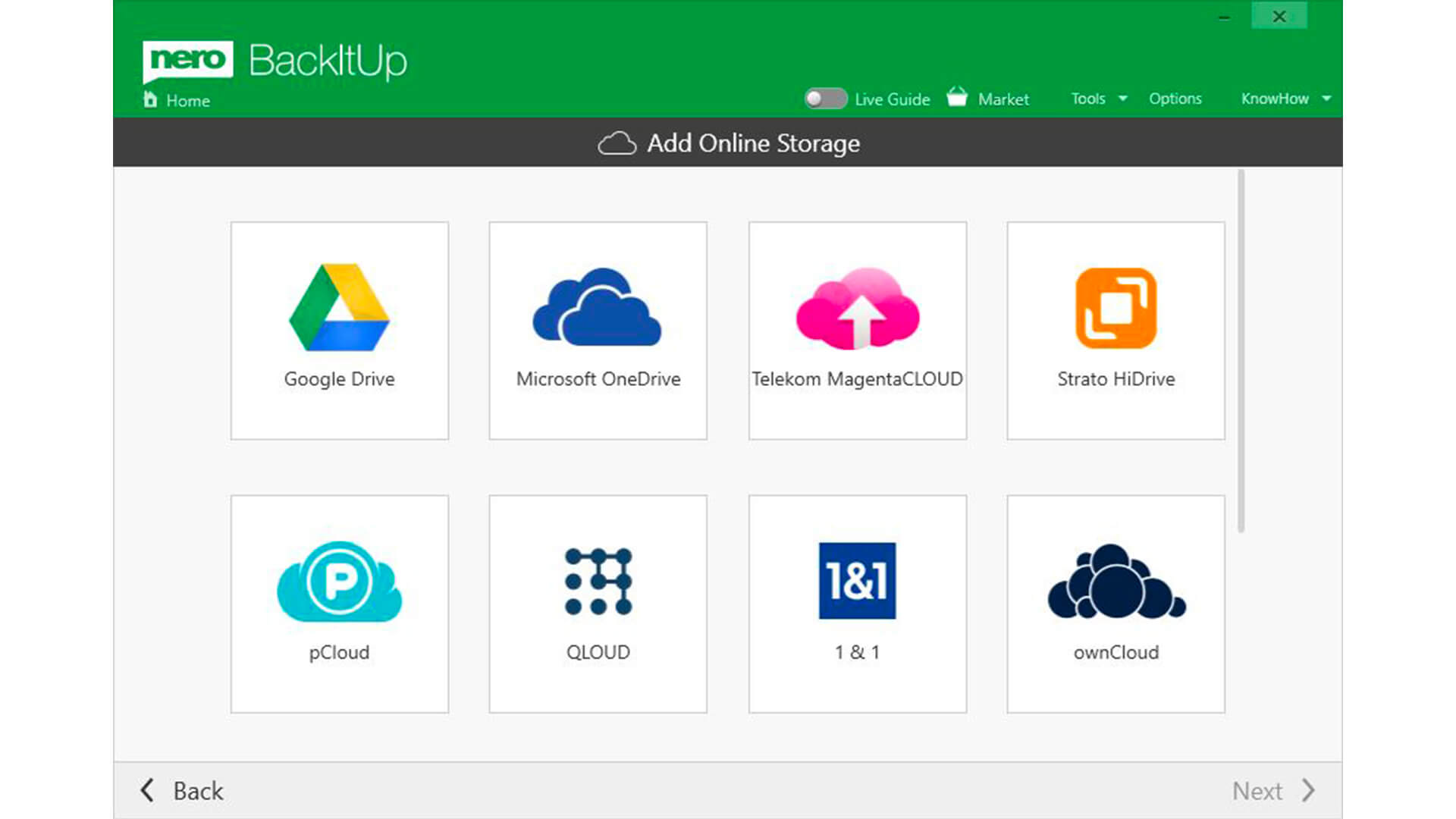Click the Market shopping basket icon
1456x819 pixels.
pos(957,98)
